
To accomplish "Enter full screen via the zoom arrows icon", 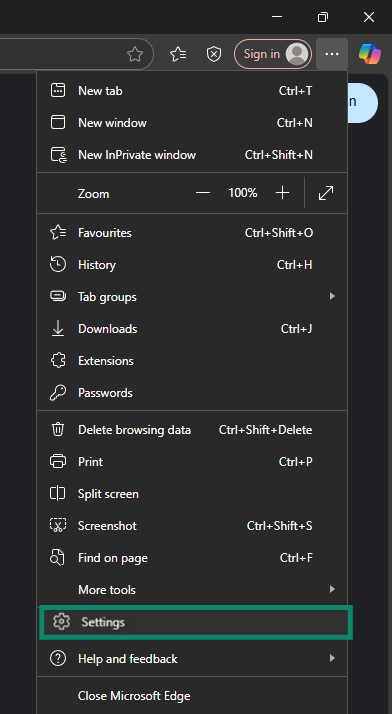I will pos(326,193).
